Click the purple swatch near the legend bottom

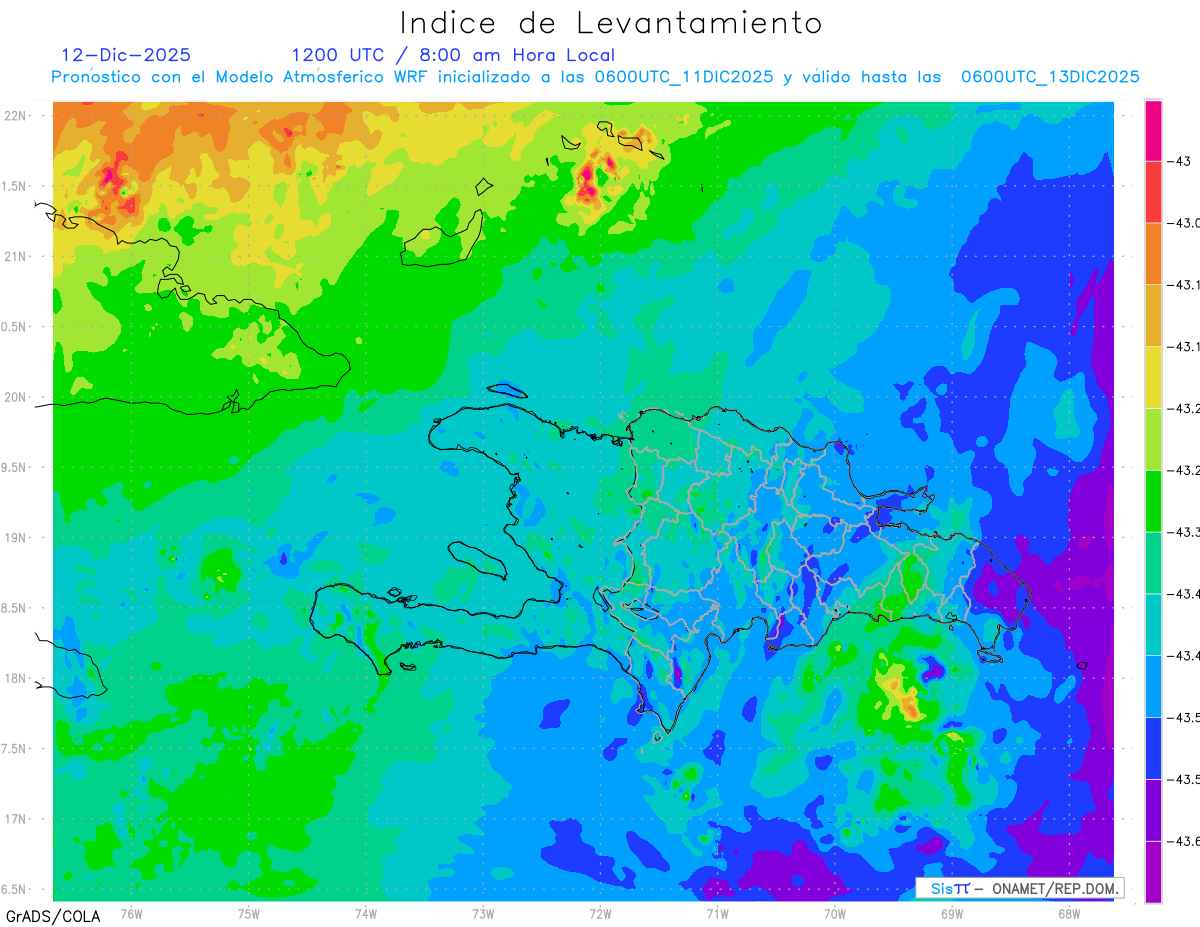(x=1153, y=810)
